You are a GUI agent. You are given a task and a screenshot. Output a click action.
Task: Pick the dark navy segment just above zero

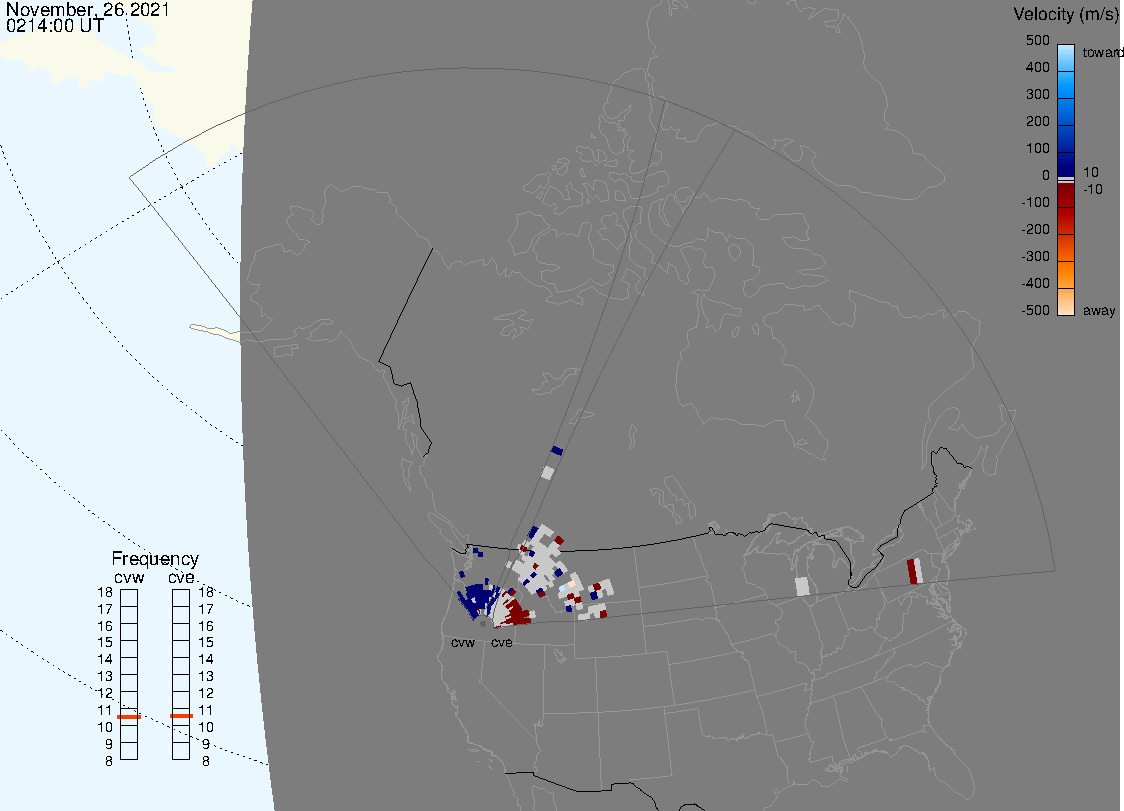tap(1066, 163)
